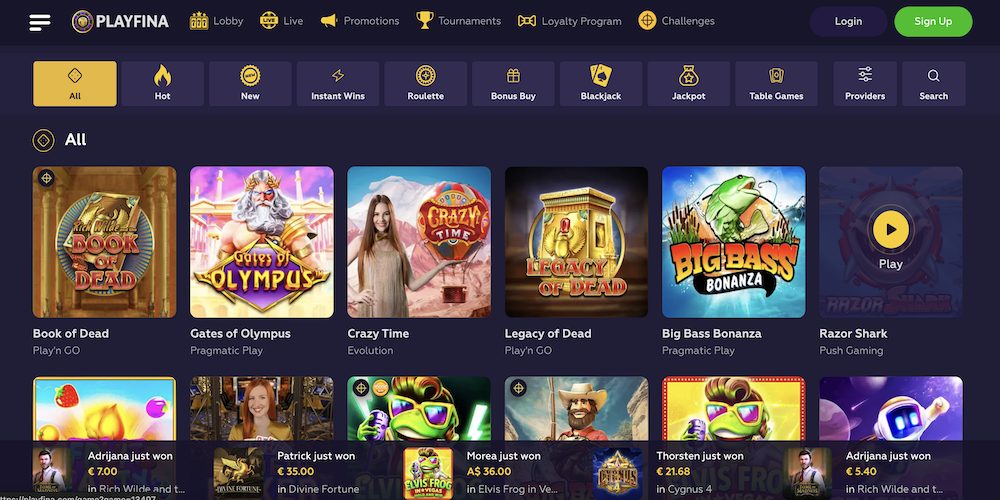
Task: Open the hamburger menu icon
Action: (40, 22)
